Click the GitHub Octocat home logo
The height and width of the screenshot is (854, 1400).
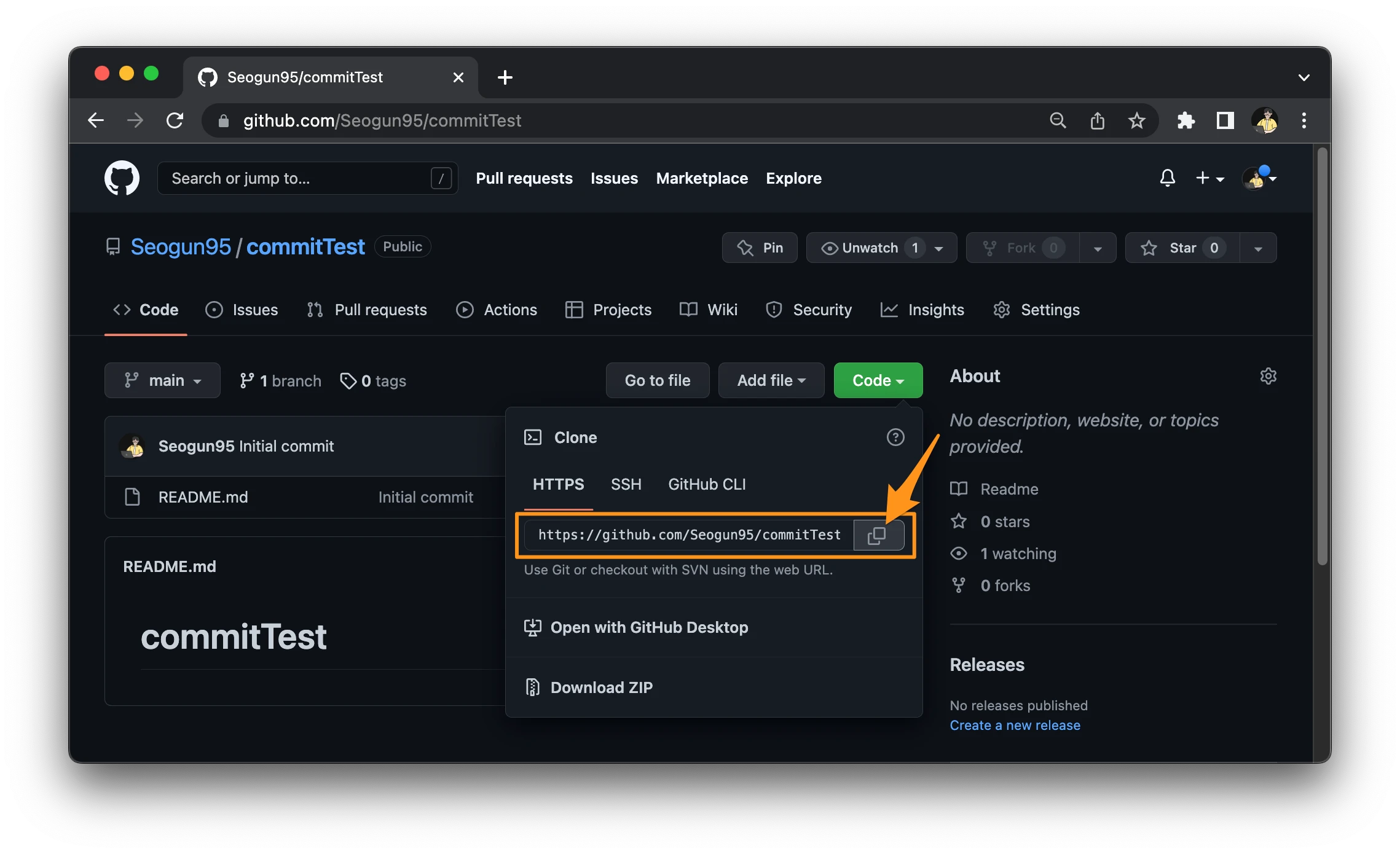click(x=122, y=178)
